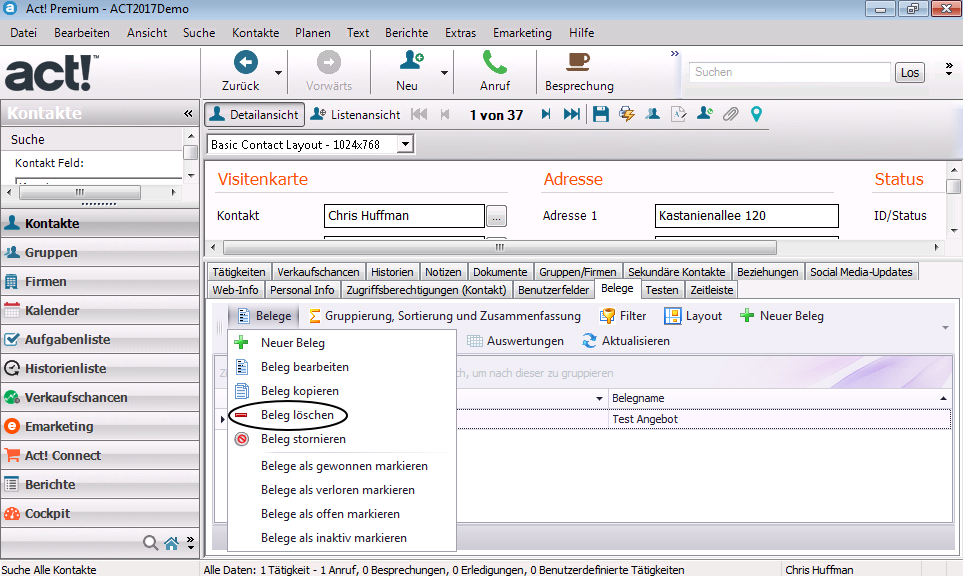963x576 pixels.
Task: Click the two-person contacts toolbar icon
Action: click(652, 114)
